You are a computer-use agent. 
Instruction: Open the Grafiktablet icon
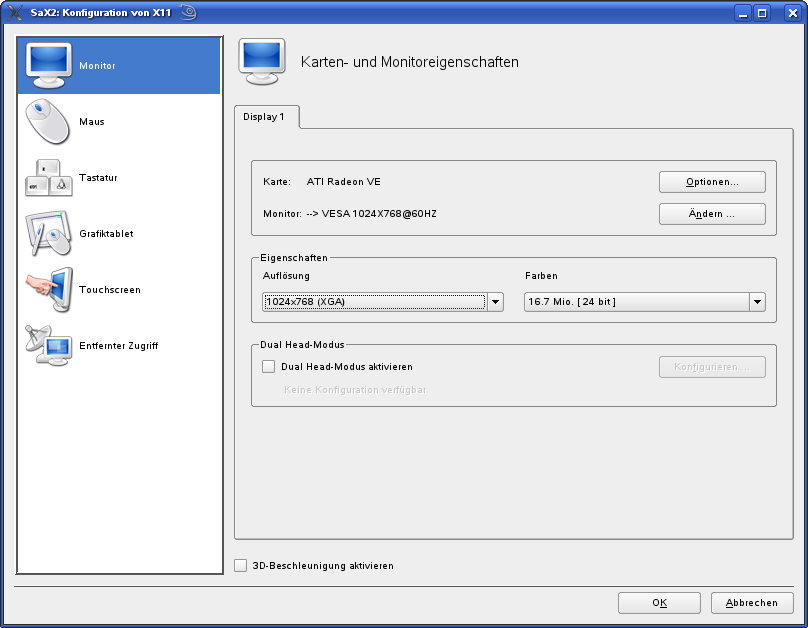click(x=48, y=233)
